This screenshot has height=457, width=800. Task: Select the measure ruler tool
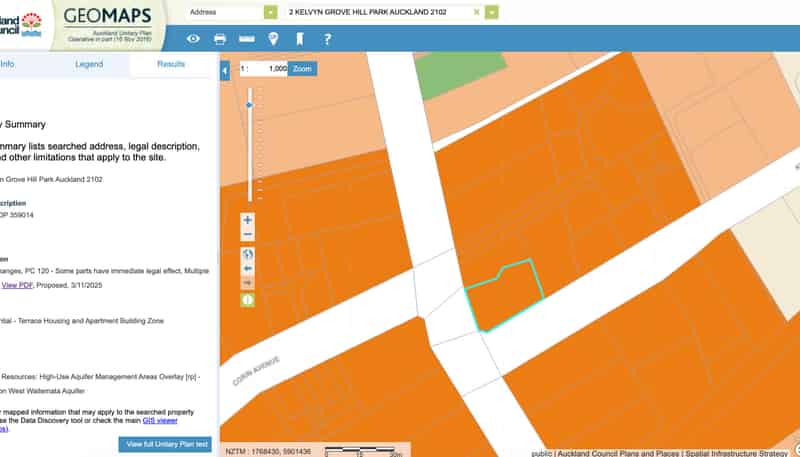(247, 39)
